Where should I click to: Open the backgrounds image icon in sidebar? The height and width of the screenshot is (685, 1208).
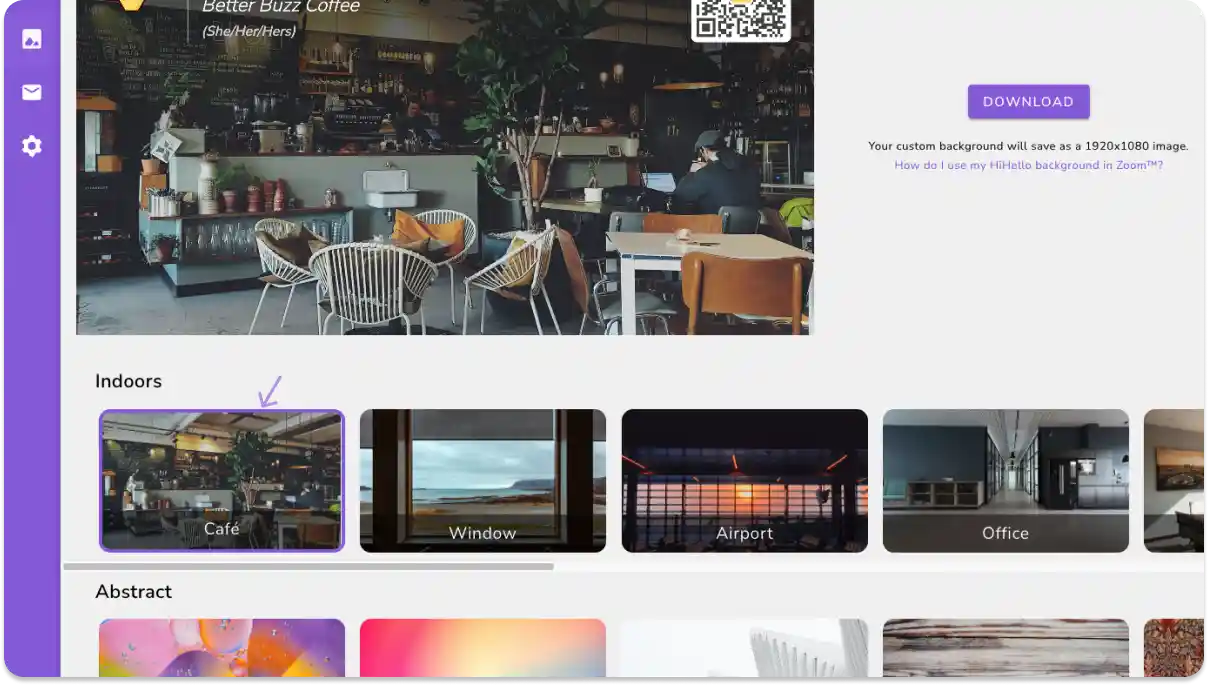32,40
